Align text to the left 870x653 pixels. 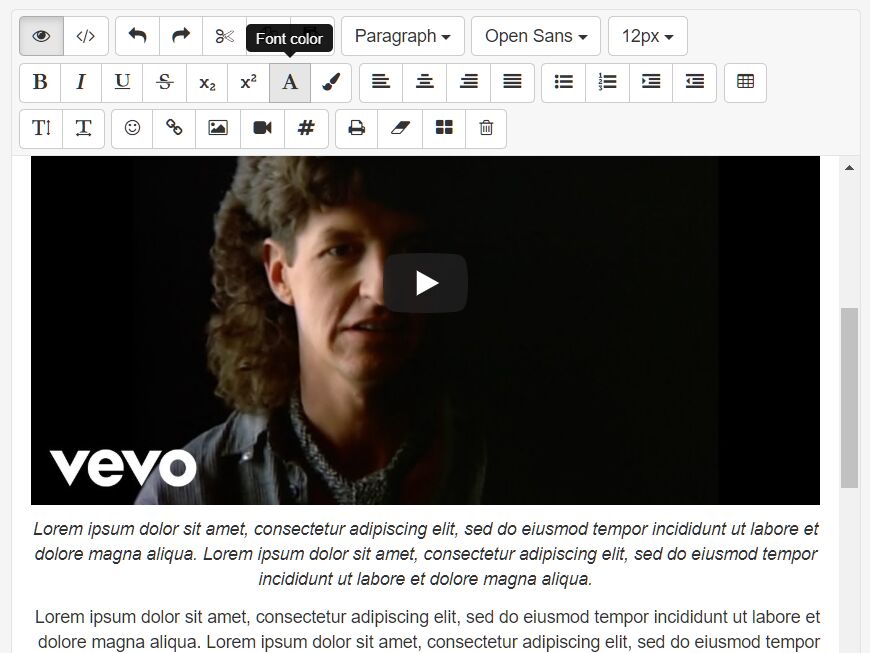[381, 82]
